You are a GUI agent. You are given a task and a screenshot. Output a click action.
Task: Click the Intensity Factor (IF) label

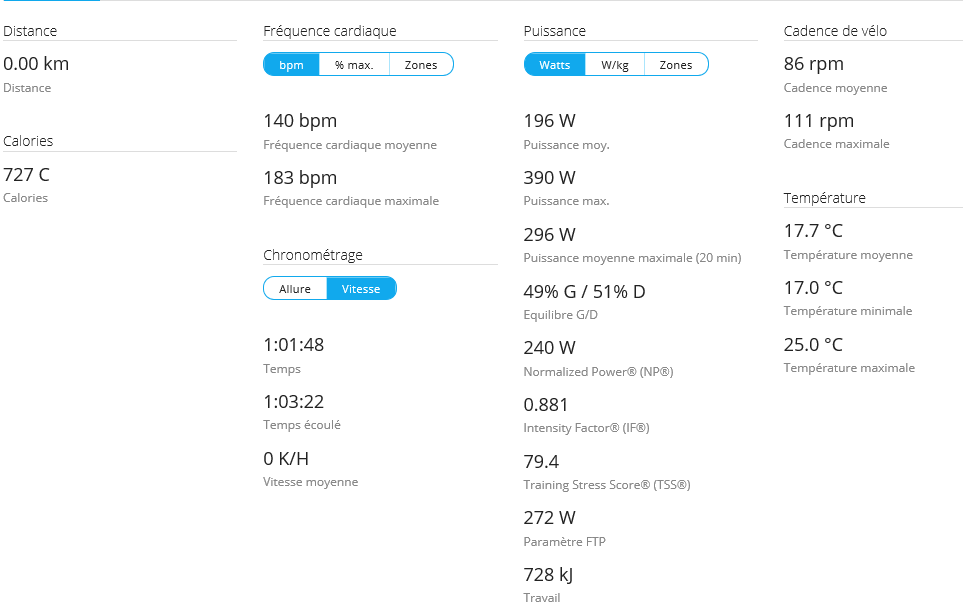[586, 428]
